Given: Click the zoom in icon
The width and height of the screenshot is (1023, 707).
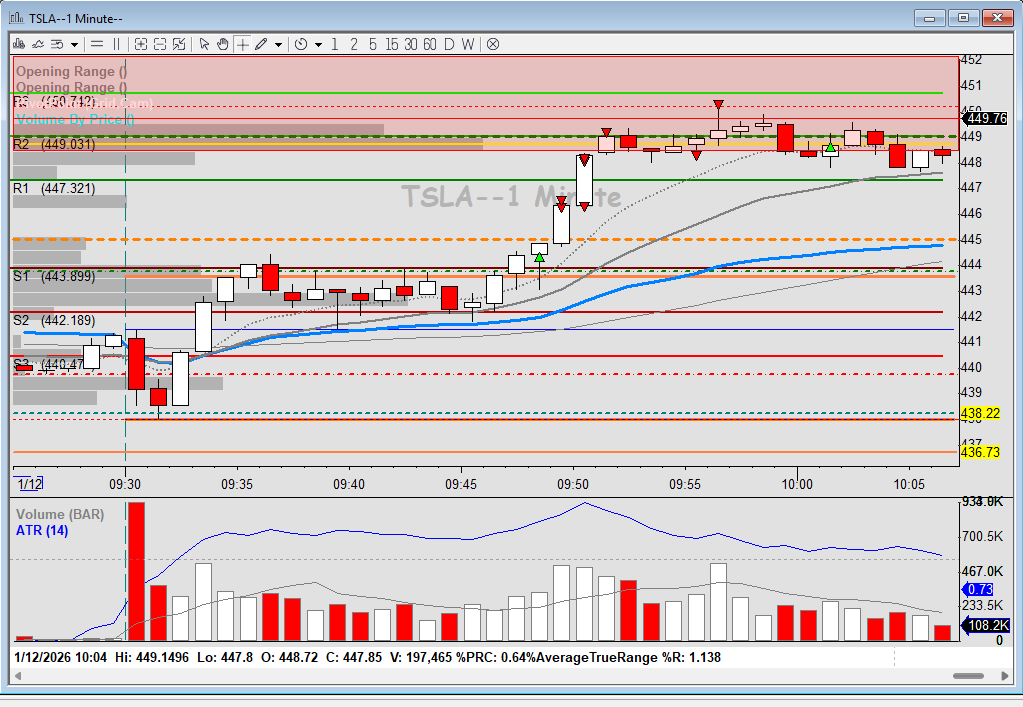Looking at the screenshot, I should (141, 44).
